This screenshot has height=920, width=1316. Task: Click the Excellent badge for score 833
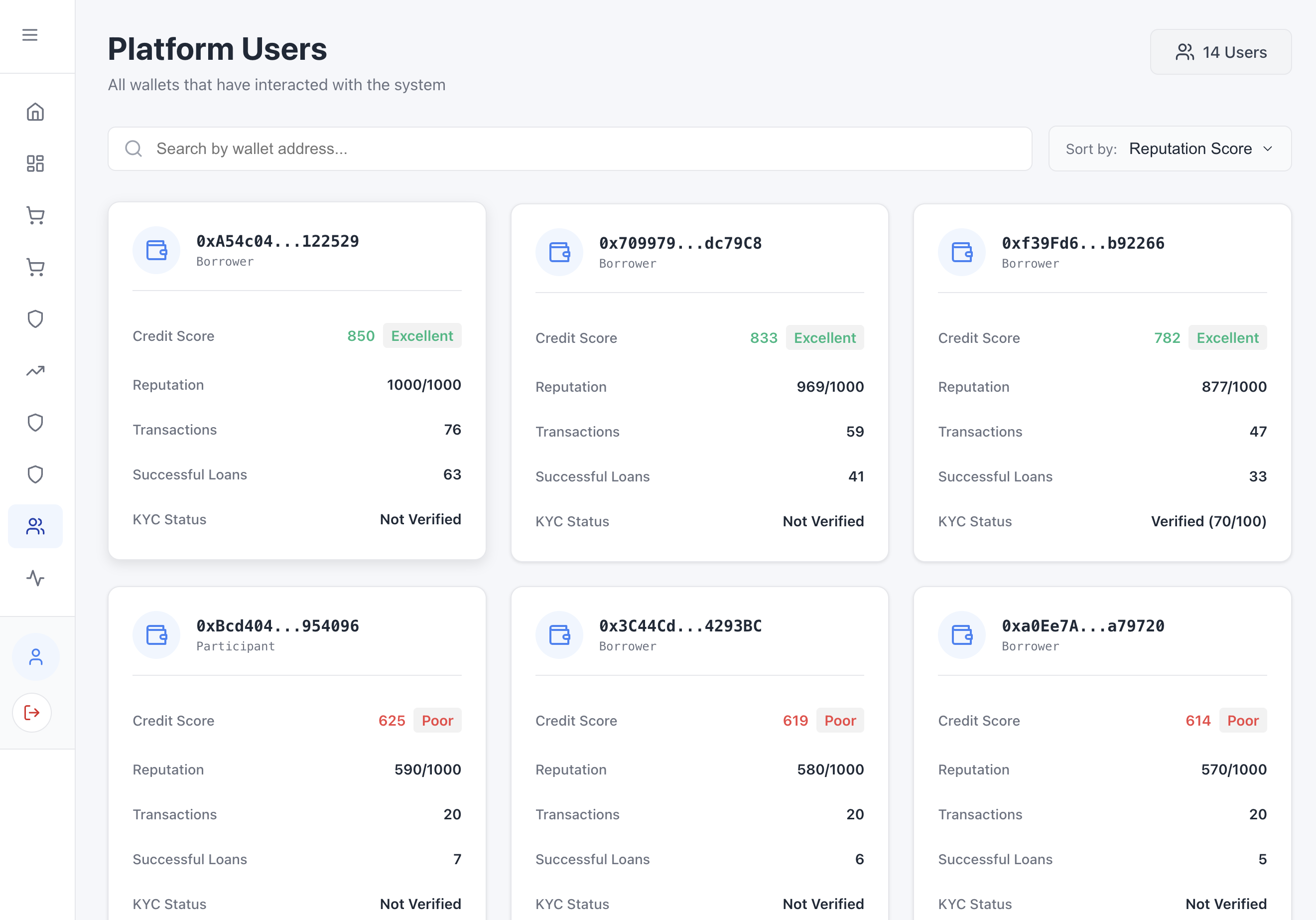point(824,338)
